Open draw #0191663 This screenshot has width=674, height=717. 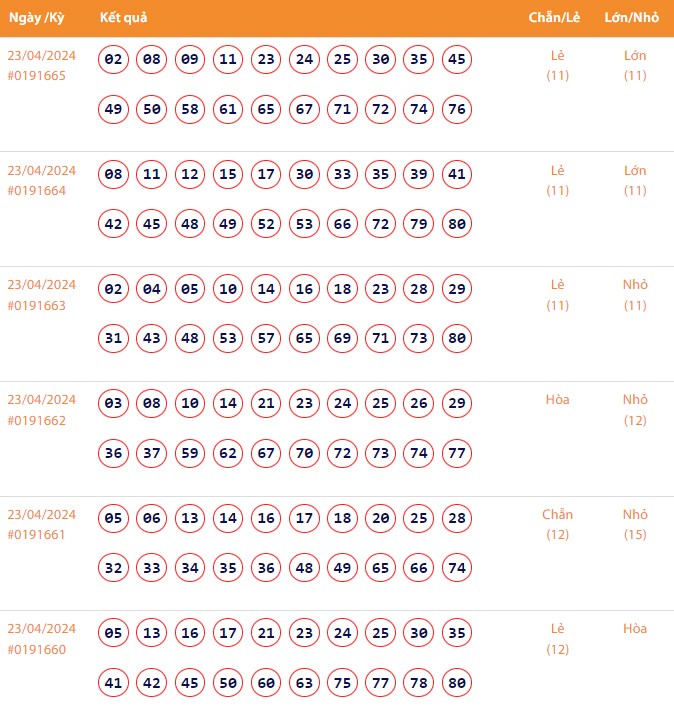pos(36,305)
